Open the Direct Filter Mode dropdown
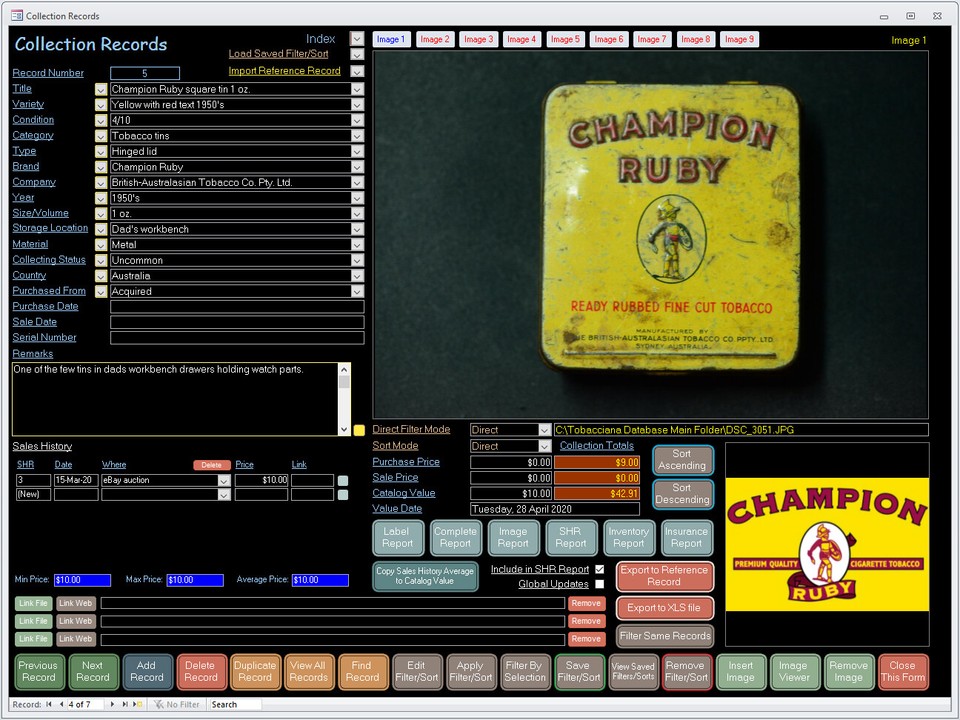The width and height of the screenshot is (960, 720). pos(544,430)
